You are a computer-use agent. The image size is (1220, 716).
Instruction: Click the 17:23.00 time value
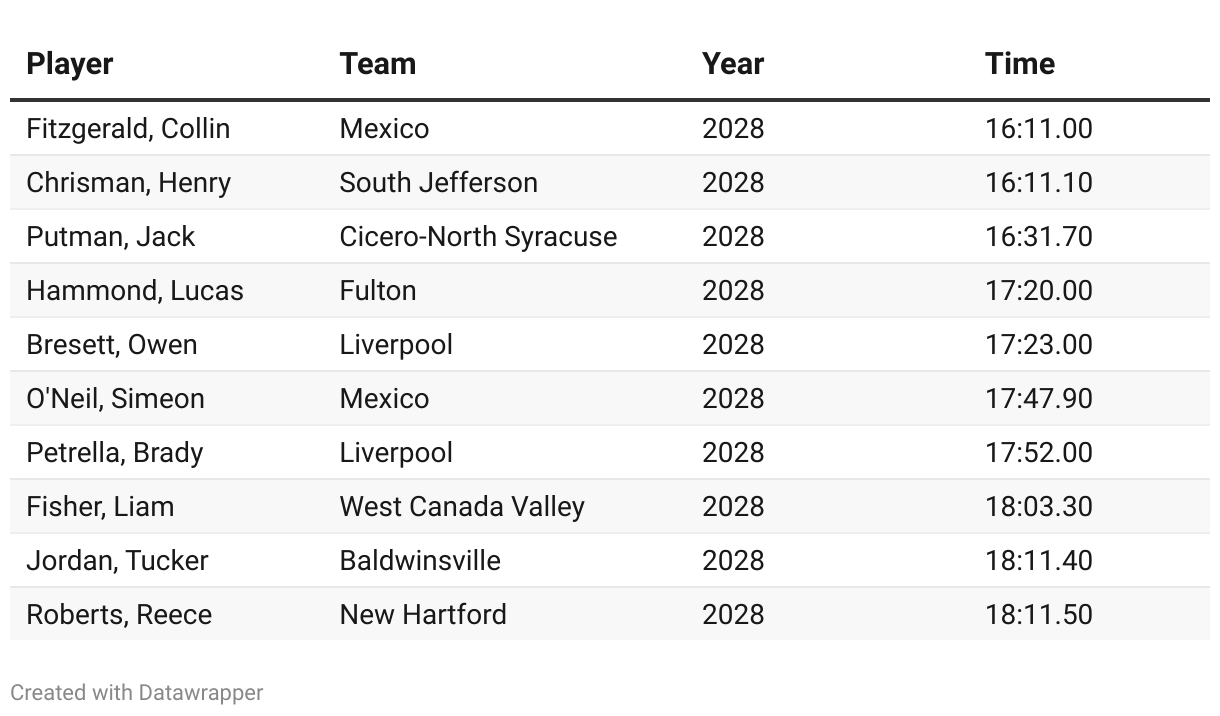click(x=1038, y=345)
